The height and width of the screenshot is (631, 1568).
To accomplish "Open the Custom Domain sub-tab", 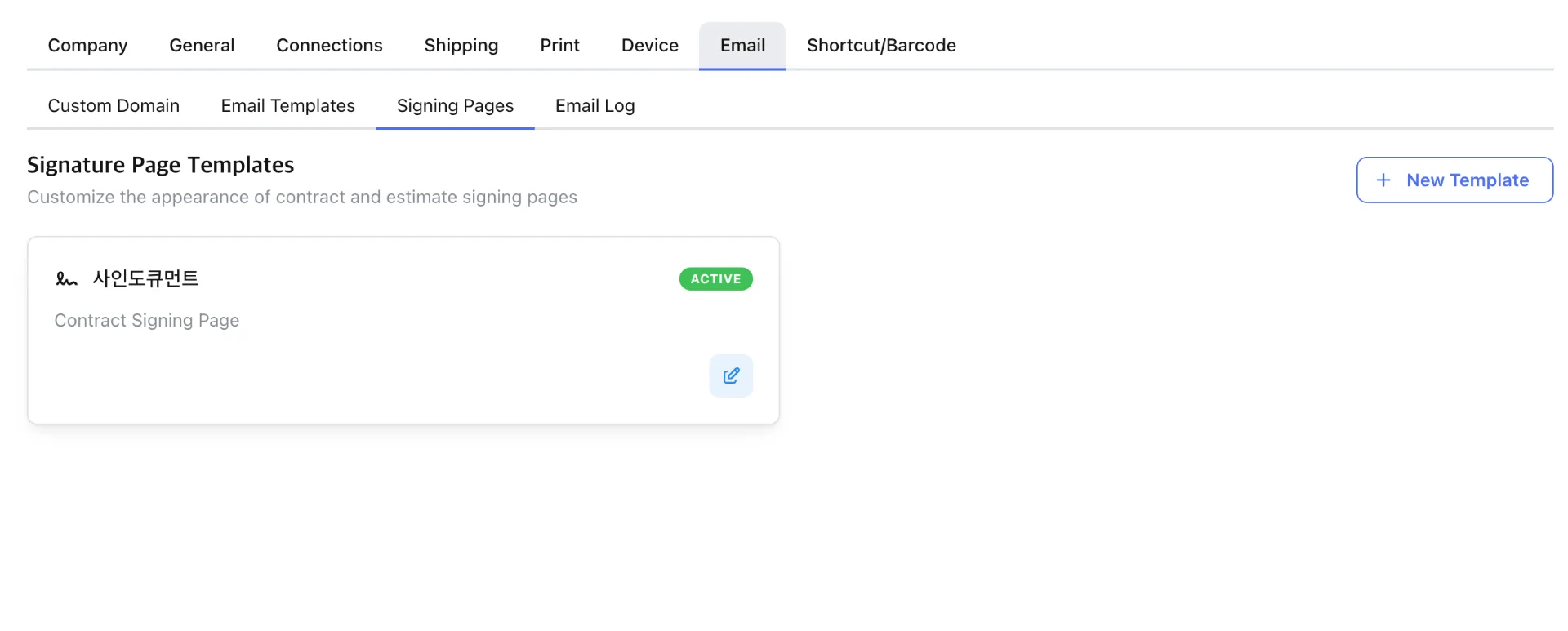I will (114, 106).
